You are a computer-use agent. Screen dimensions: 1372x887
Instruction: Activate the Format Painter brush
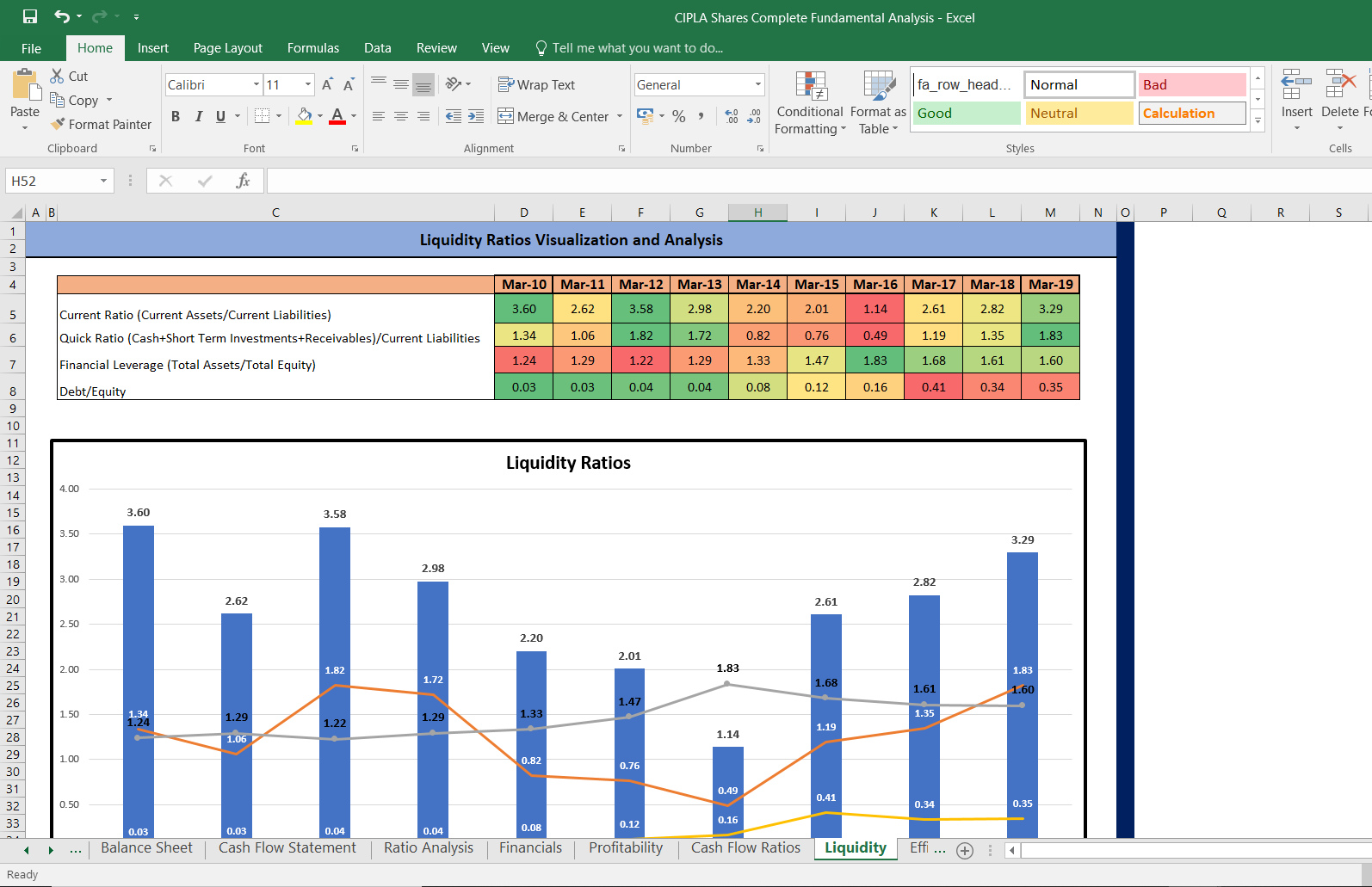(x=101, y=124)
